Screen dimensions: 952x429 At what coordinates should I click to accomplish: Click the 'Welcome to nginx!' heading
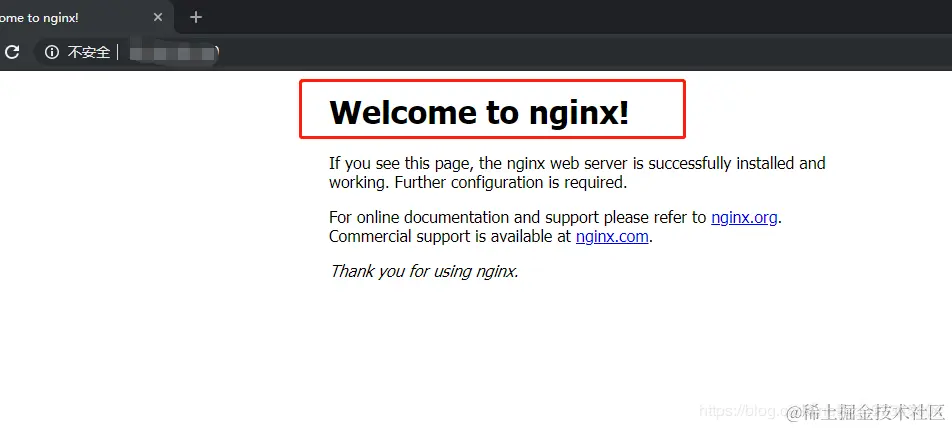coord(479,112)
